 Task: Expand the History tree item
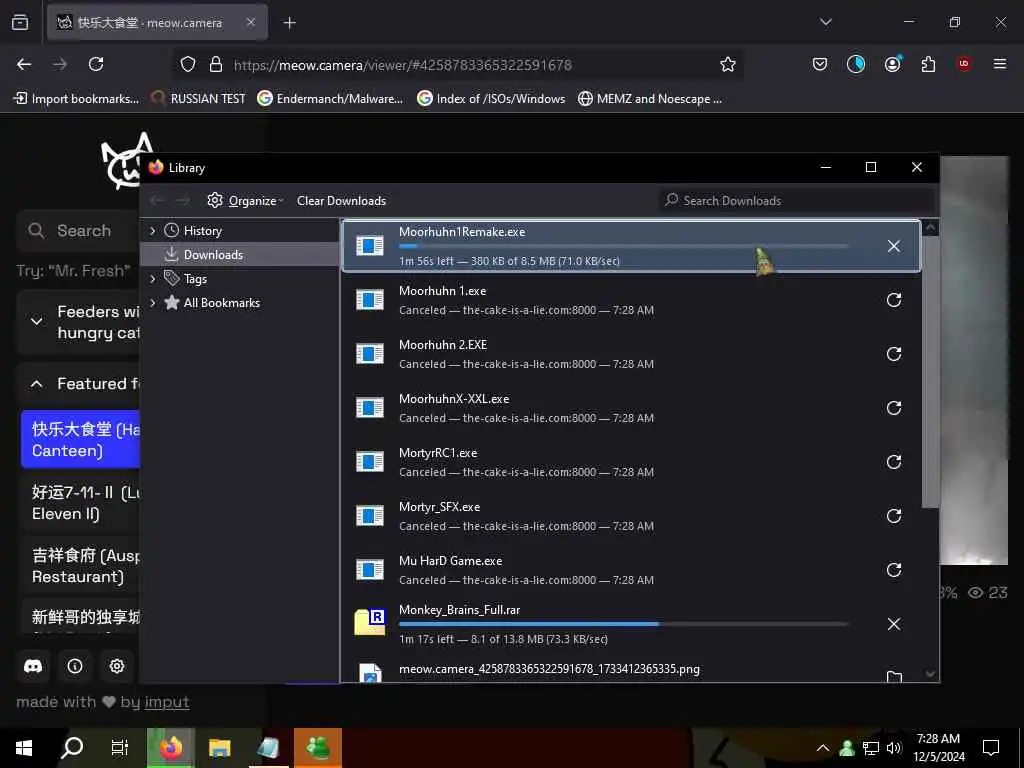152,231
